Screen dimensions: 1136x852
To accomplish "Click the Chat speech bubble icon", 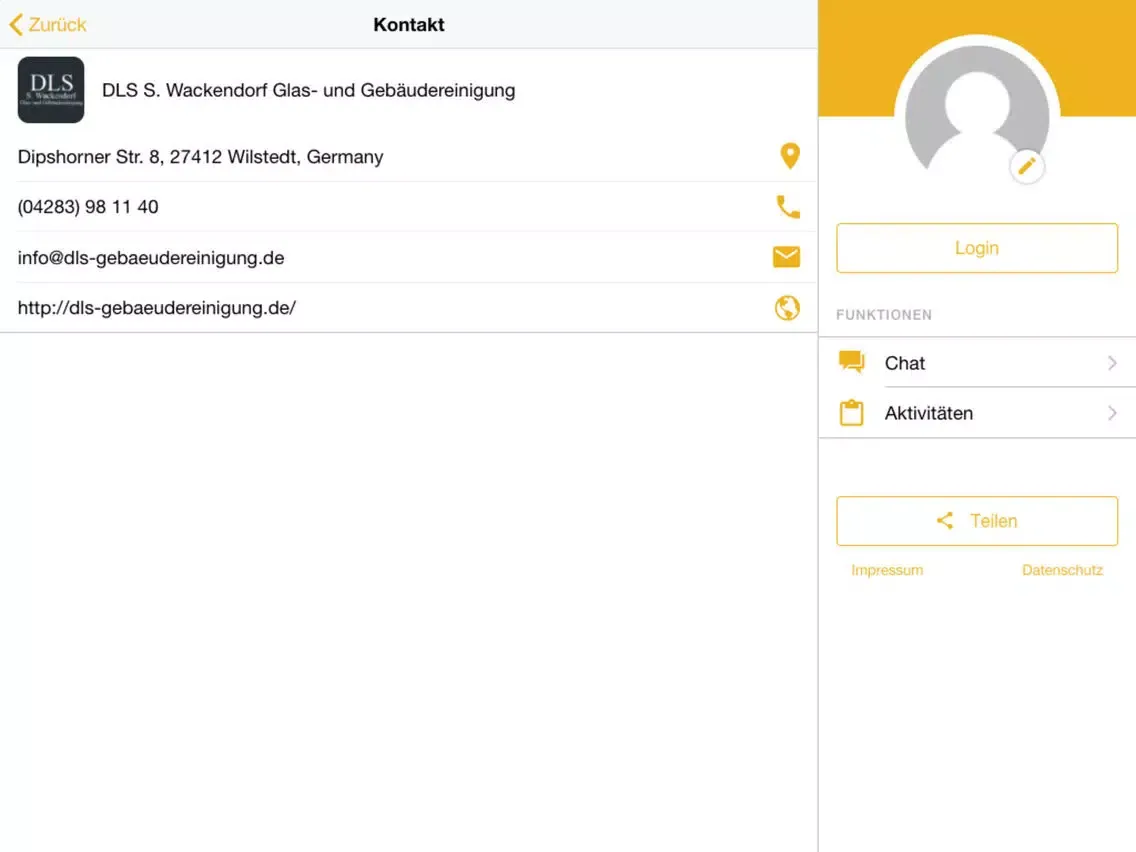I will tap(851, 362).
